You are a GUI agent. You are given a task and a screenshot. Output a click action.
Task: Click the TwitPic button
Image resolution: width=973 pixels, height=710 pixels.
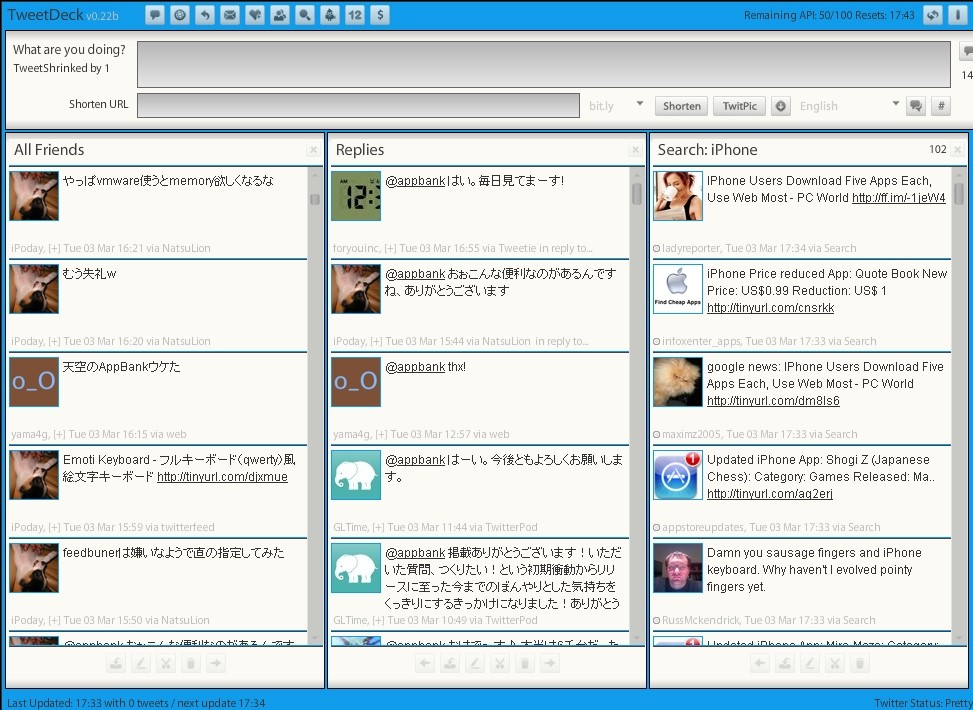(x=739, y=106)
